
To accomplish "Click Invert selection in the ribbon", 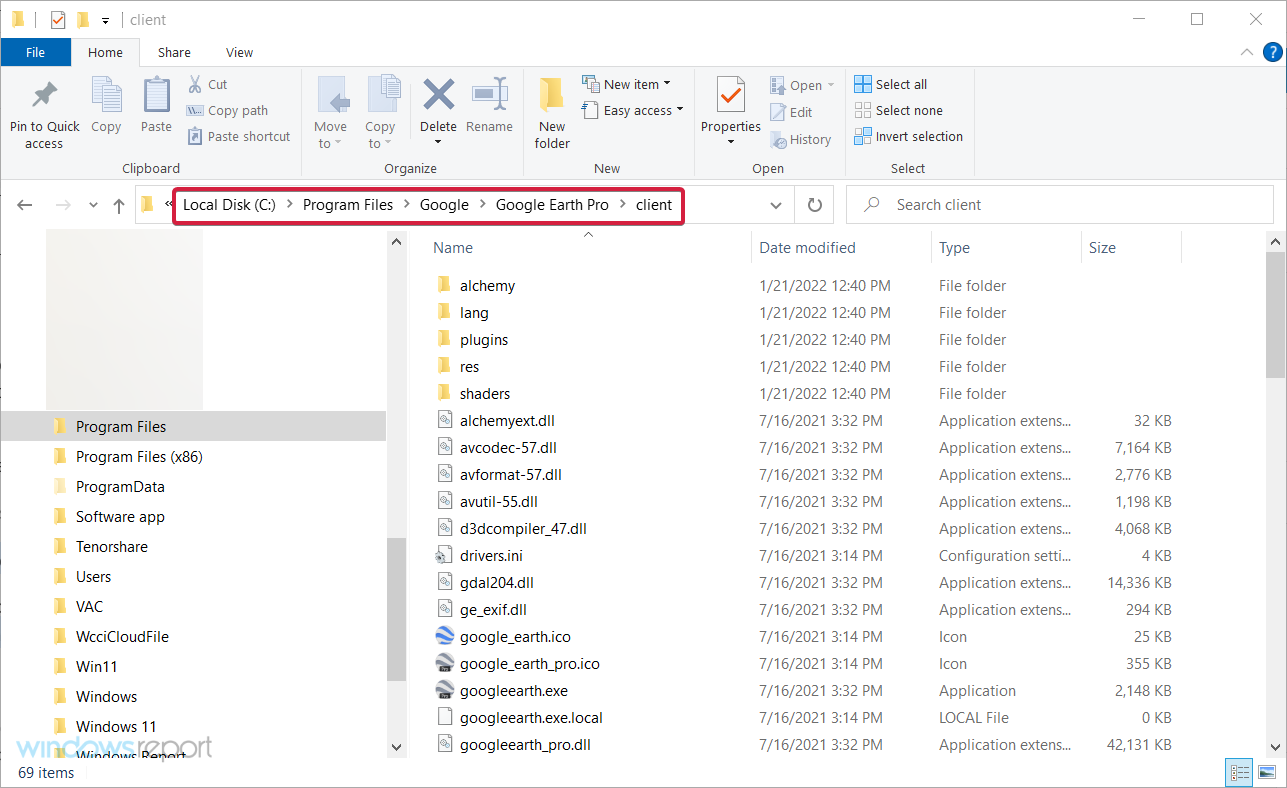I will [x=909, y=136].
